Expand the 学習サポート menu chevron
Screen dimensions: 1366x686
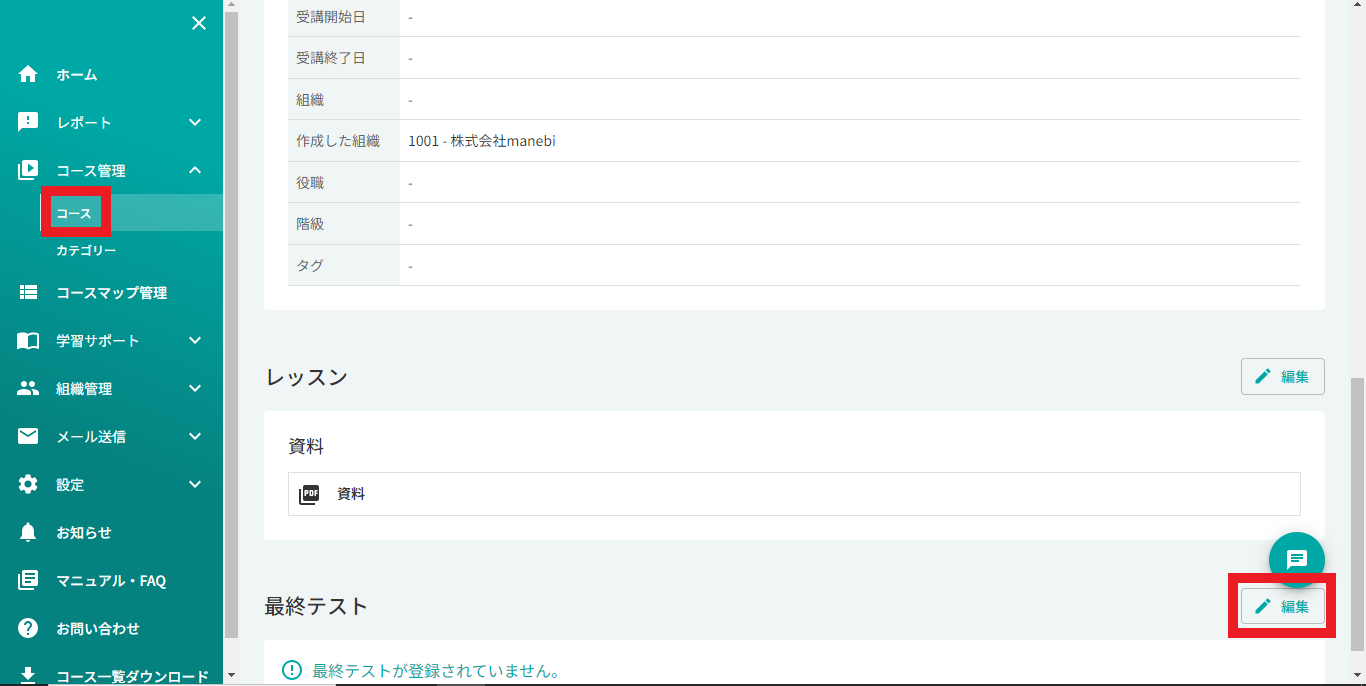pos(195,341)
